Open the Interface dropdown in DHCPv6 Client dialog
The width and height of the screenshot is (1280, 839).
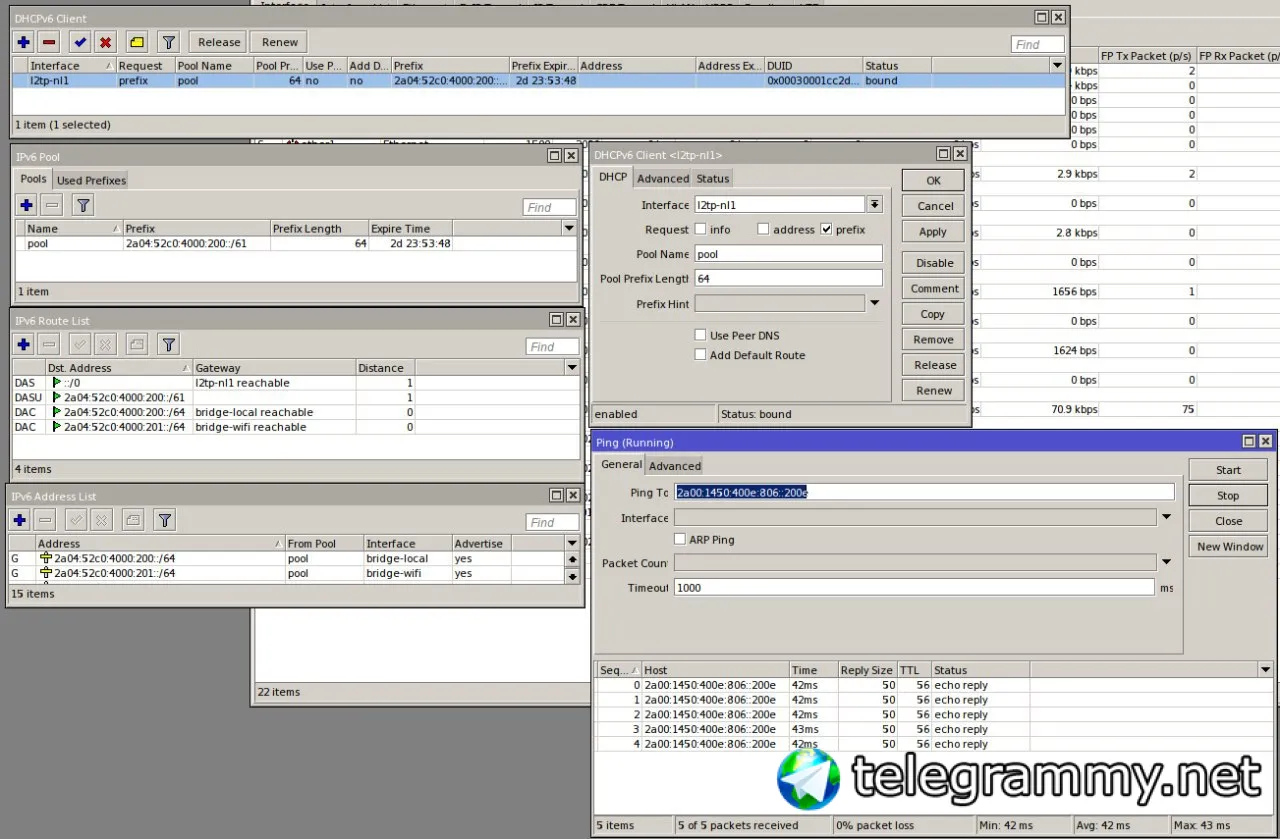pos(875,204)
